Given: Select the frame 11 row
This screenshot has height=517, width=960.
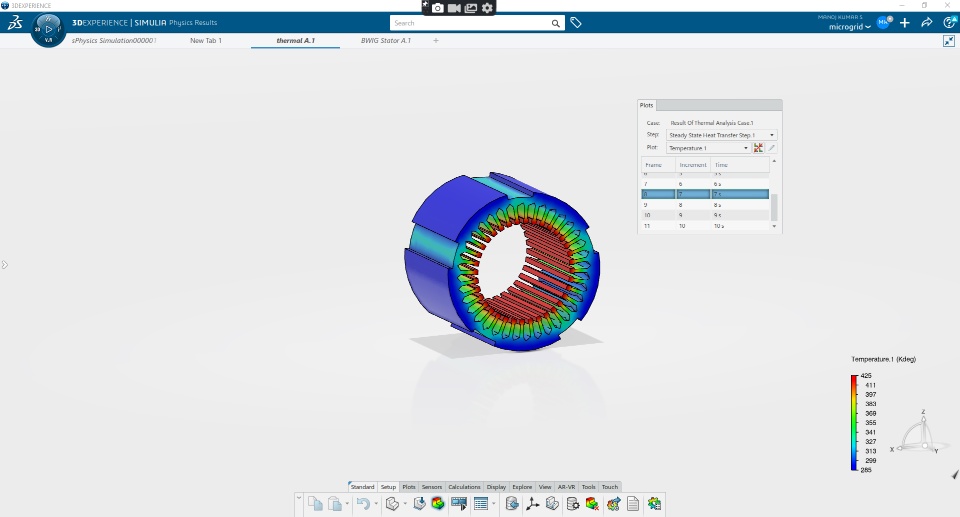Looking at the screenshot, I should pos(705,226).
